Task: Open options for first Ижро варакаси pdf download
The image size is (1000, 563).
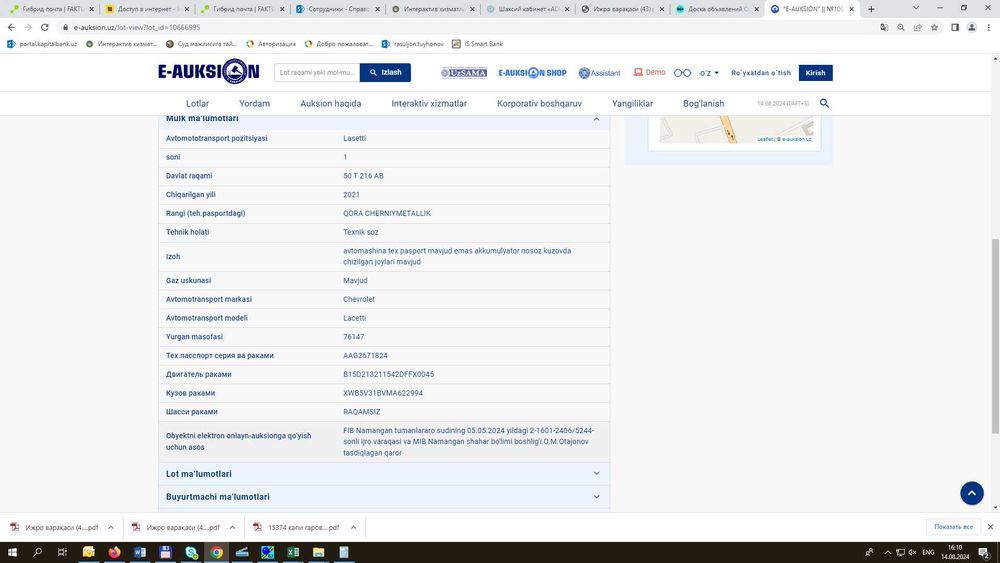Action: pyautogui.click(x=111, y=527)
